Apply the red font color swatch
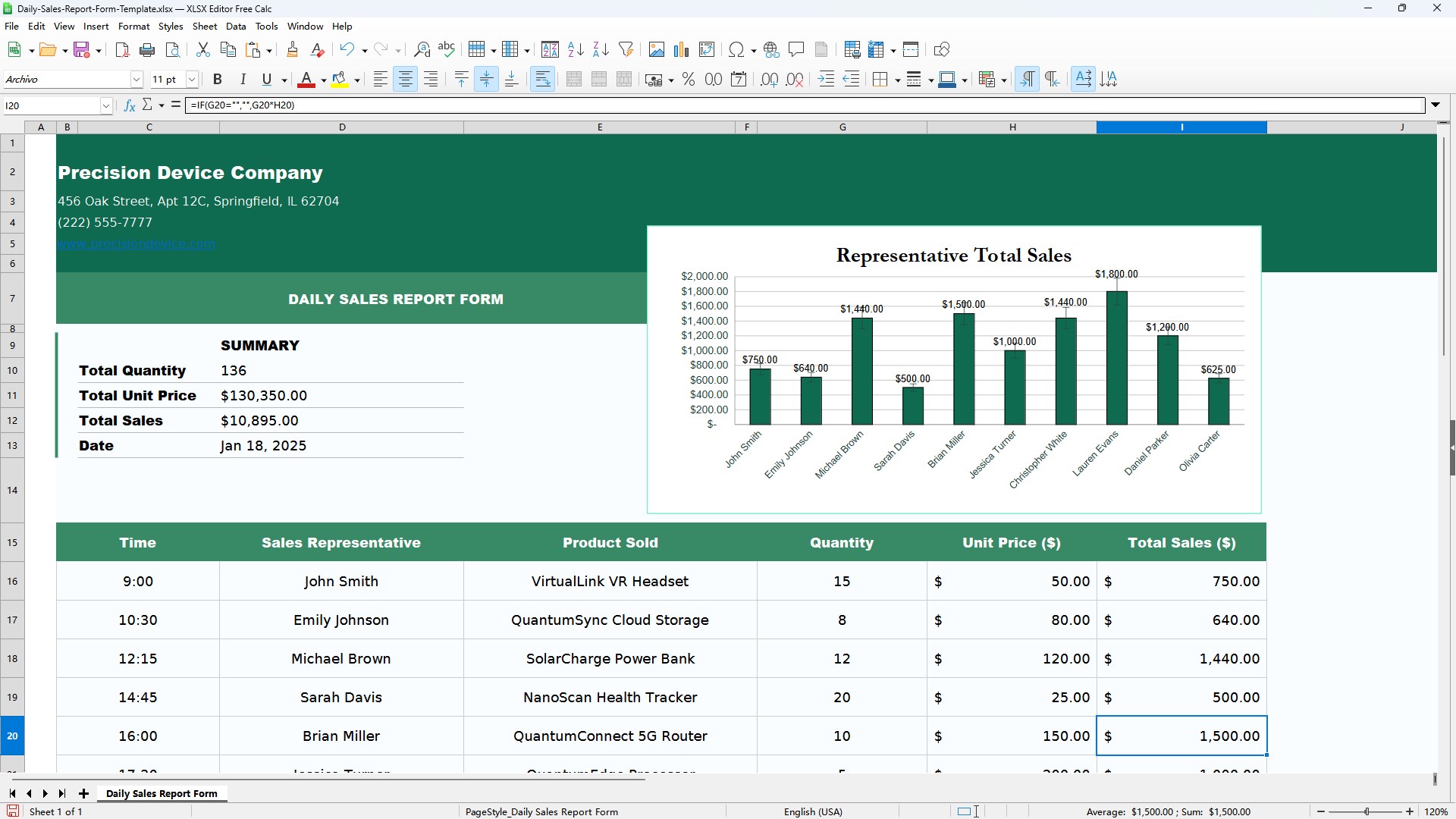The height and width of the screenshot is (819, 1456). click(x=306, y=80)
